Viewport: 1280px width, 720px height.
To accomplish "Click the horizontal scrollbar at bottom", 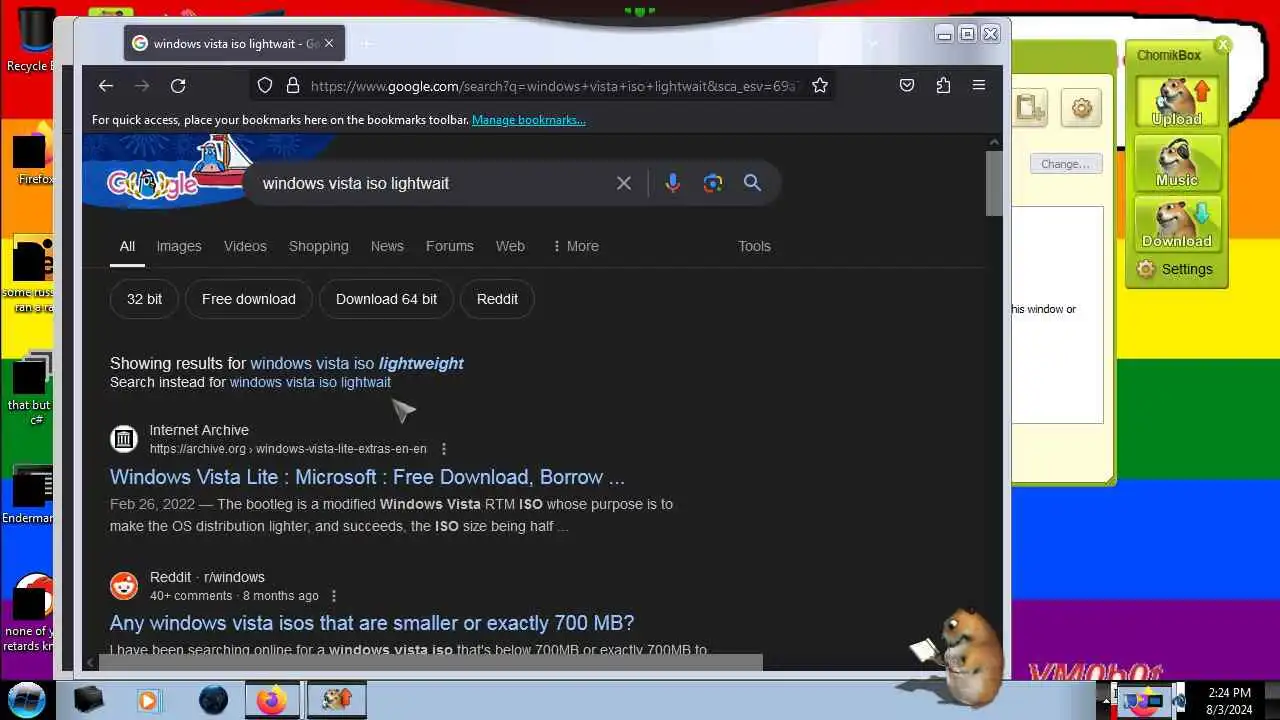I will coord(430,662).
